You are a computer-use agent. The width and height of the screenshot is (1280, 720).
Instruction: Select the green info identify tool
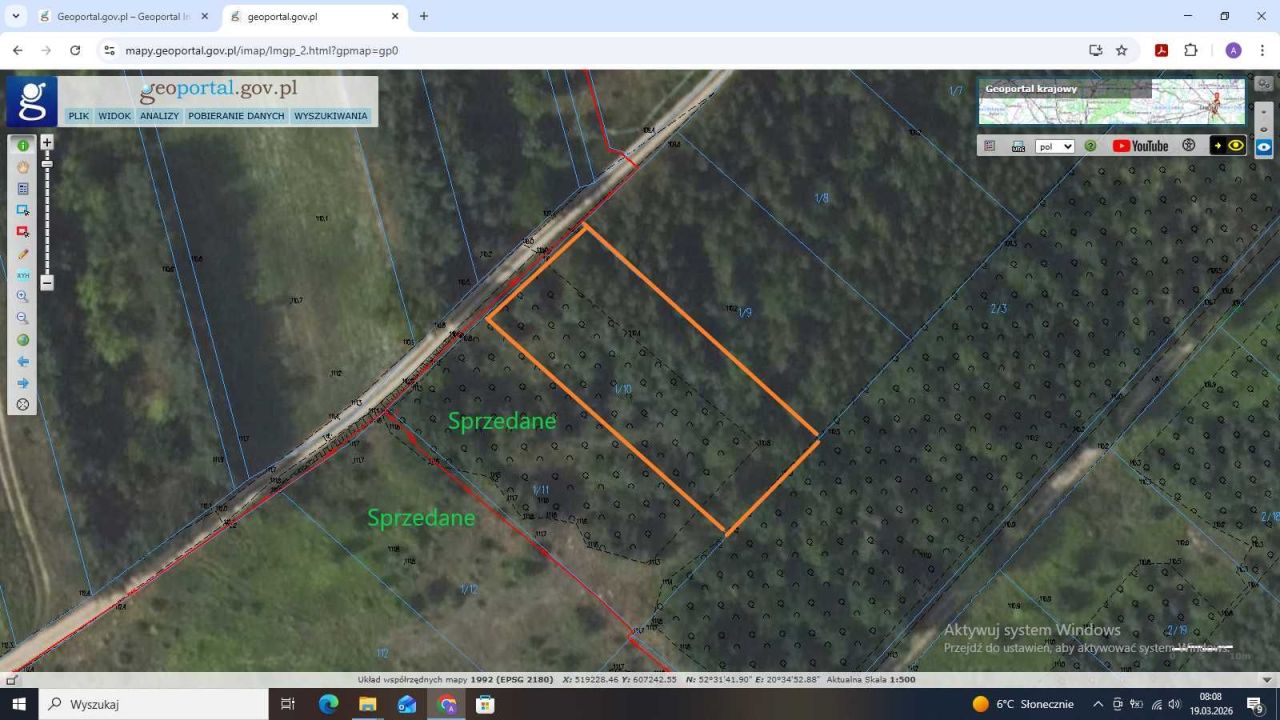coord(23,146)
